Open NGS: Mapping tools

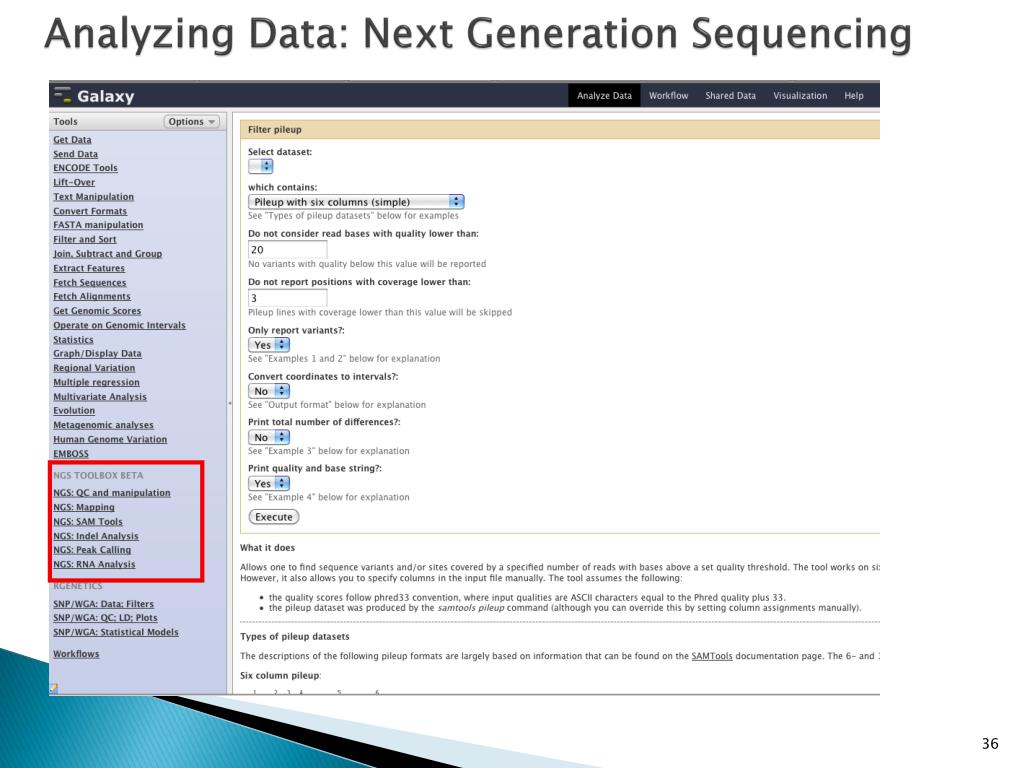(x=84, y=507)
